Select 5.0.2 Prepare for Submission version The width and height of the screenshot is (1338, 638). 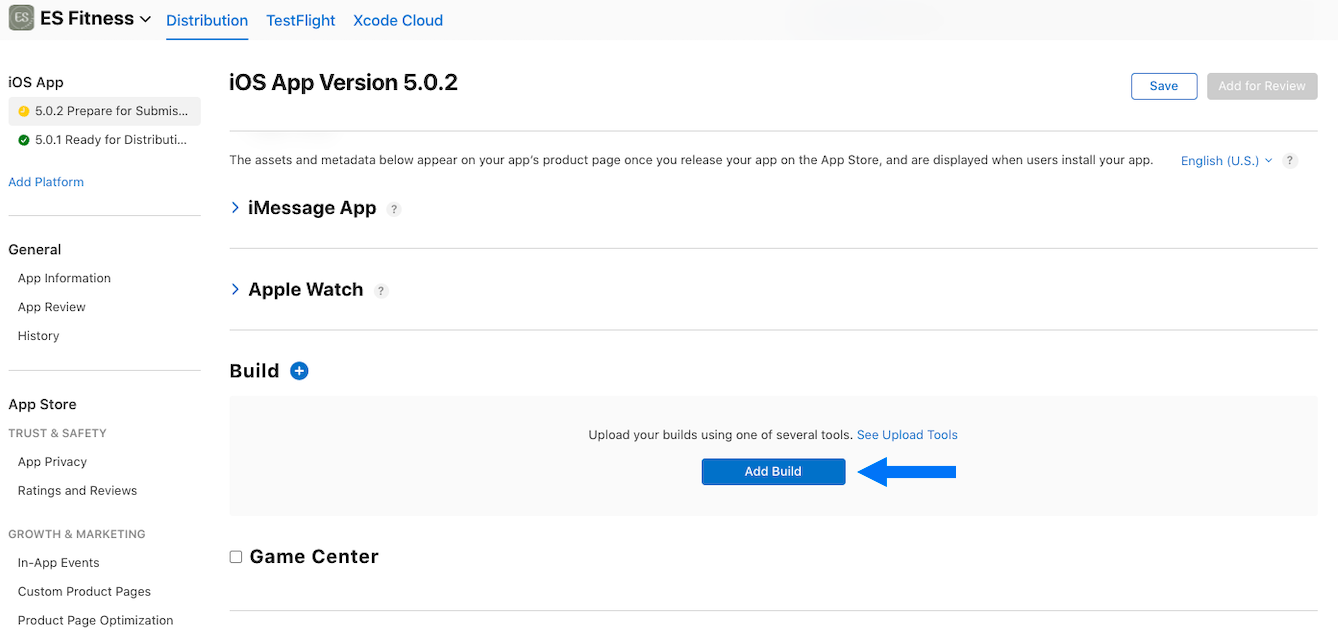pos(104,111)
